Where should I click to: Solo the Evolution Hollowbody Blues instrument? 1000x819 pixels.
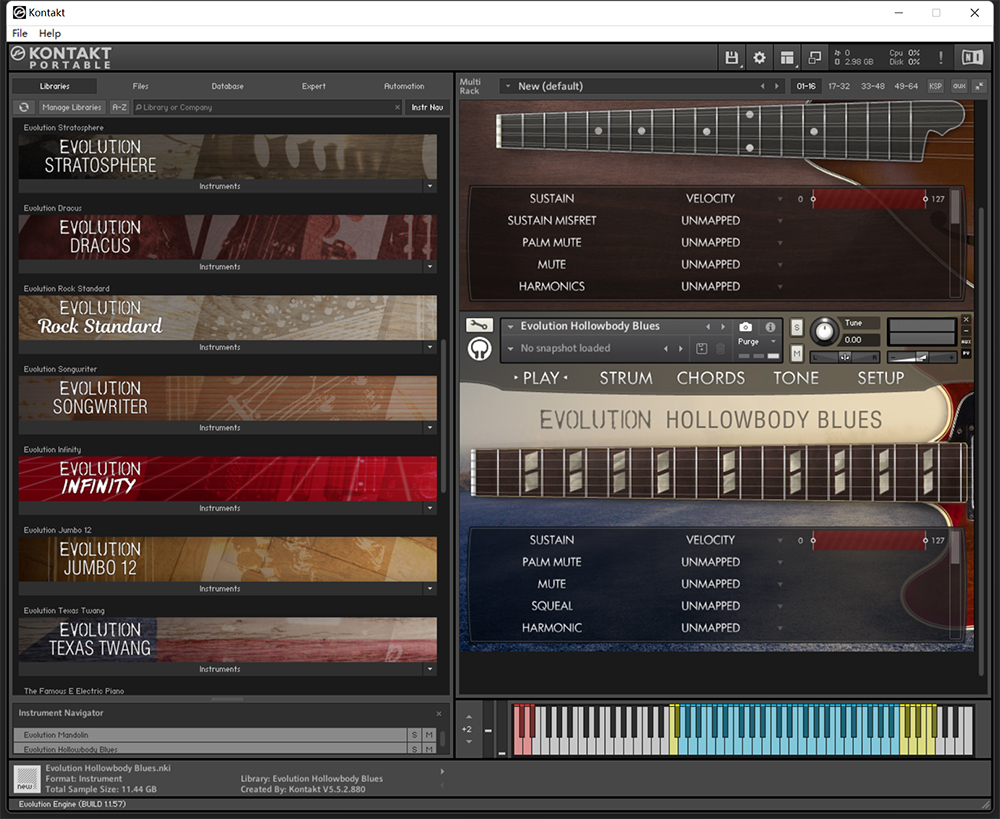pyautogui.click(x=797, y=328)
